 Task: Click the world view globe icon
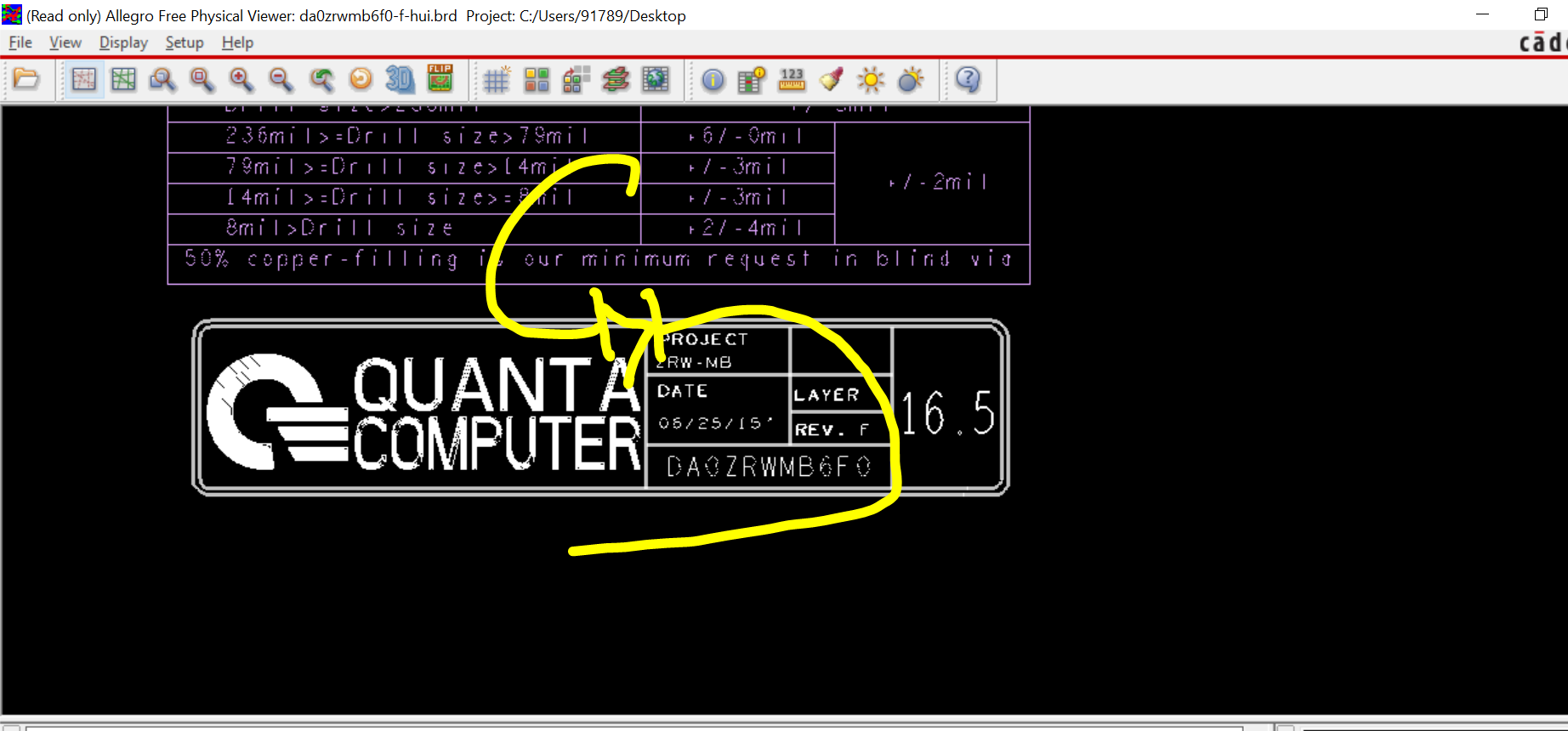[656, 80]
